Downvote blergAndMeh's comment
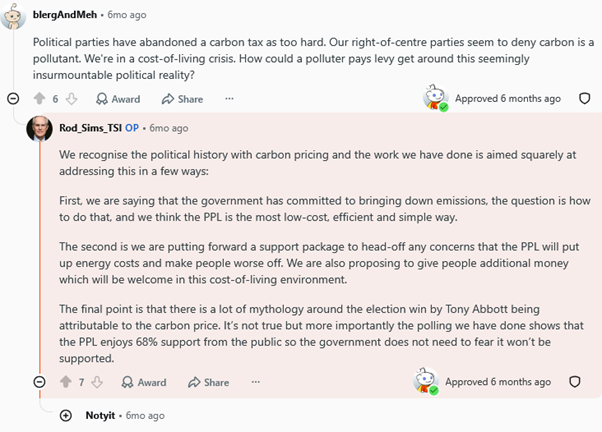602x432 pixels. (71, 99)
